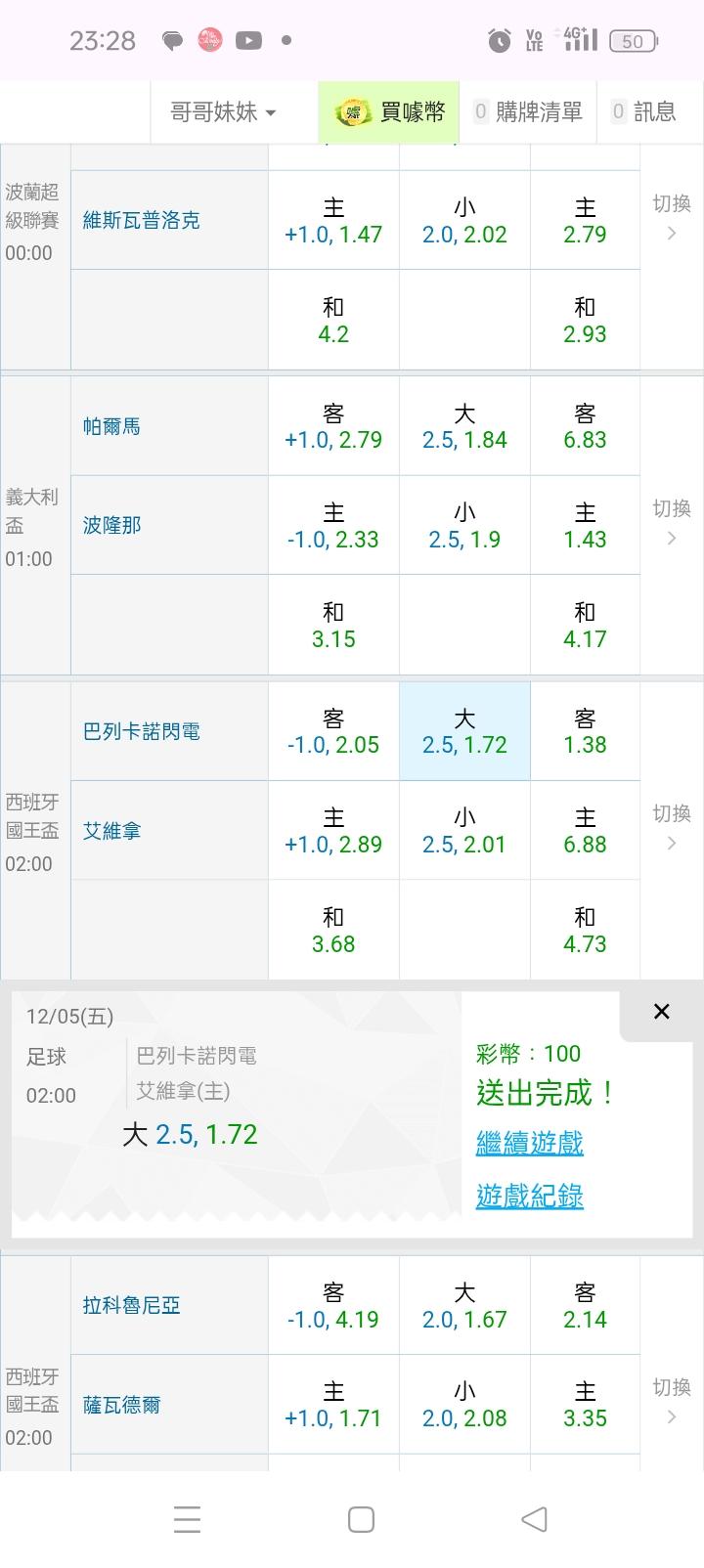Toggle the selected 大 2.5, 1.72 odds cell
The width and height of the screenshot is (704, 1568).
click(x=464, y=731)
